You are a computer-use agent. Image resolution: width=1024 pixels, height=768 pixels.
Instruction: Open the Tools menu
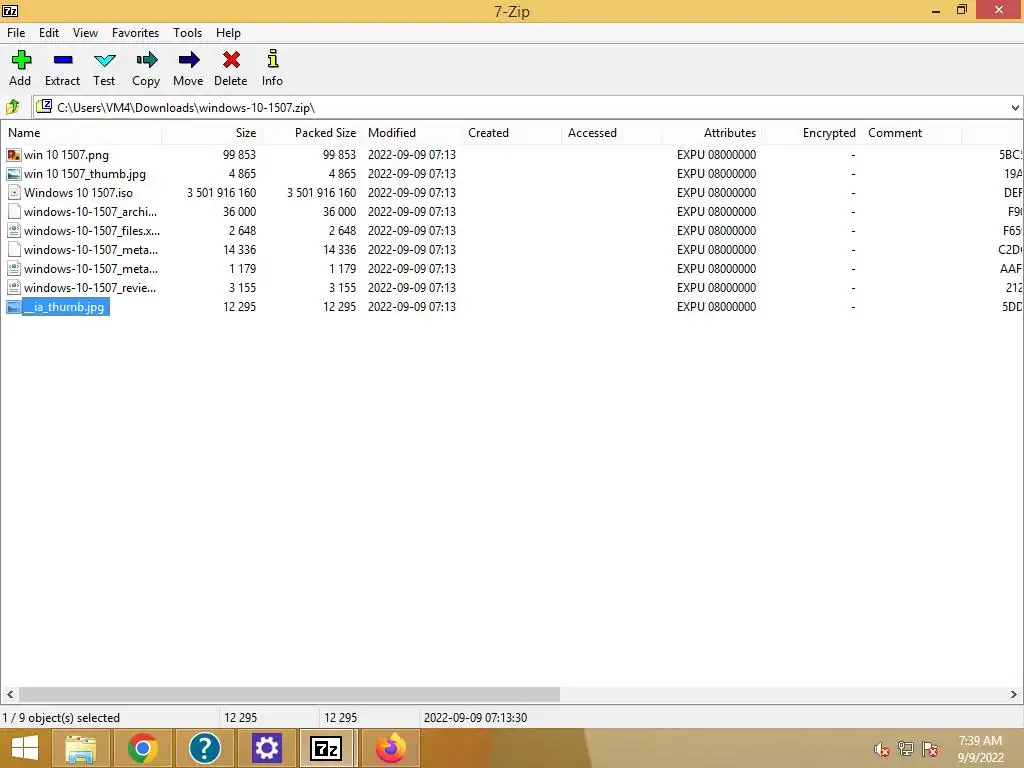(187, 33)
